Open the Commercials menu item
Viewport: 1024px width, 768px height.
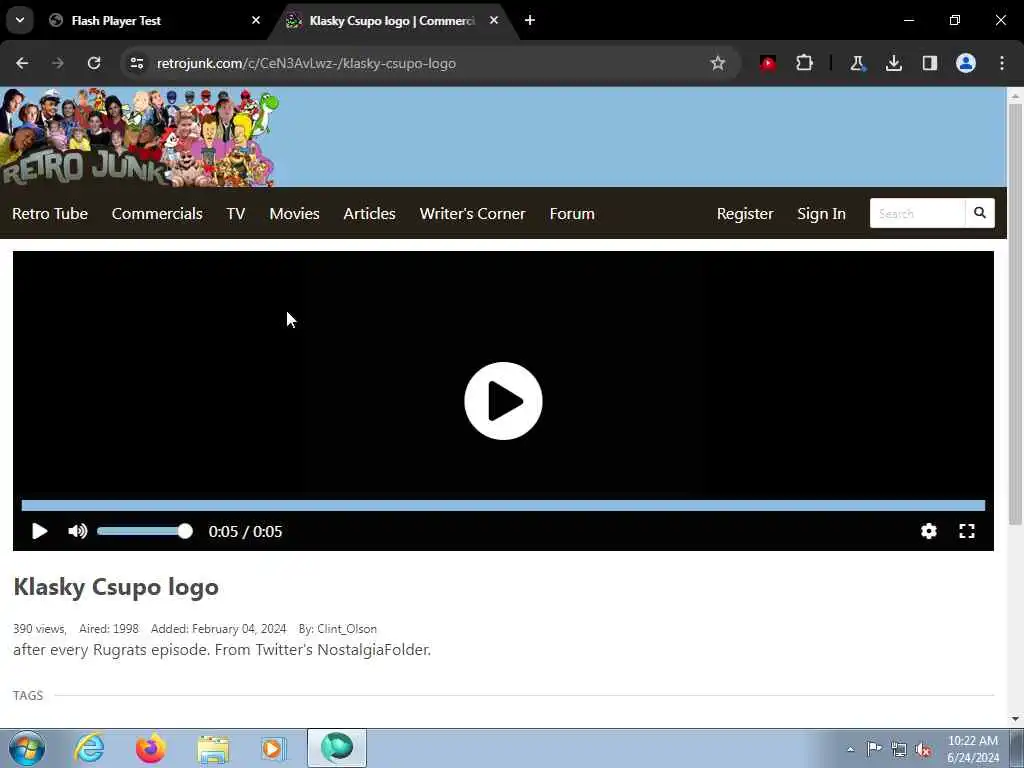(x=157, y=214)
